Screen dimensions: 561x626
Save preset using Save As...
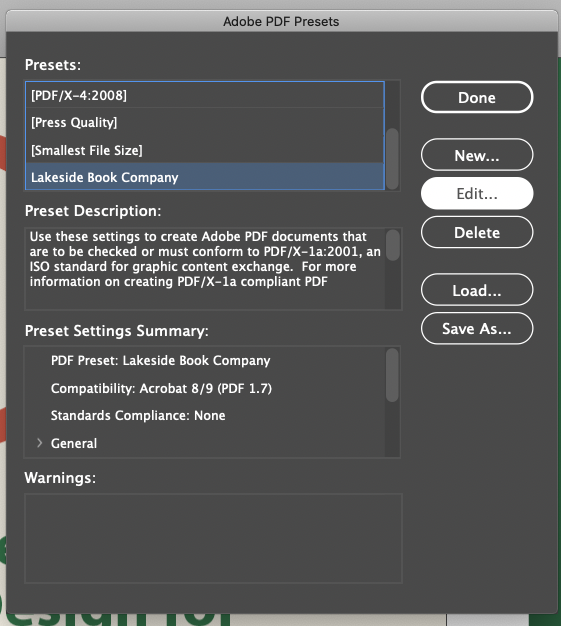click(x=477, y=329)
